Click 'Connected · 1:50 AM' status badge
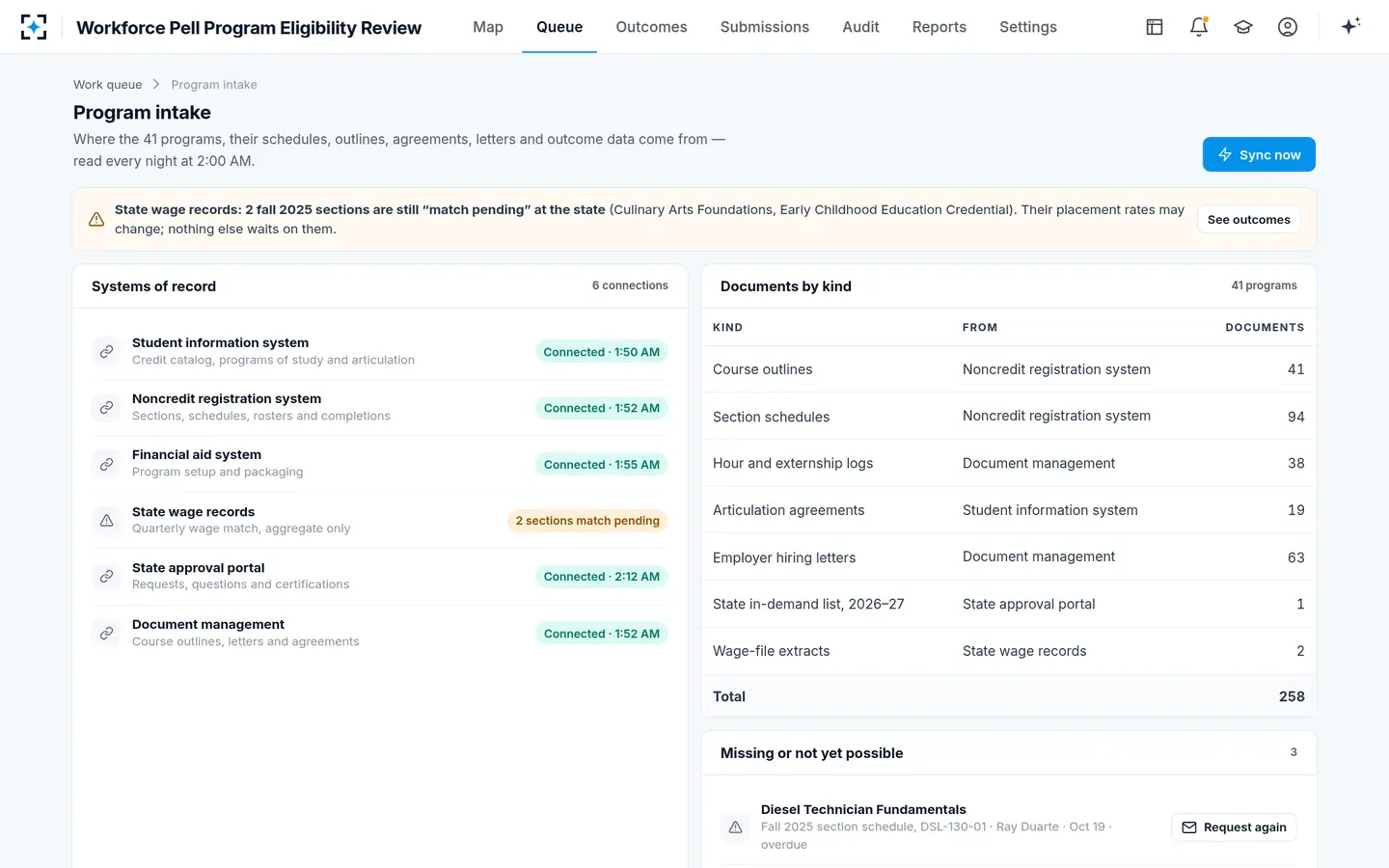The width and height of the screenshot is (1389, 868). (x=602, y=352)
